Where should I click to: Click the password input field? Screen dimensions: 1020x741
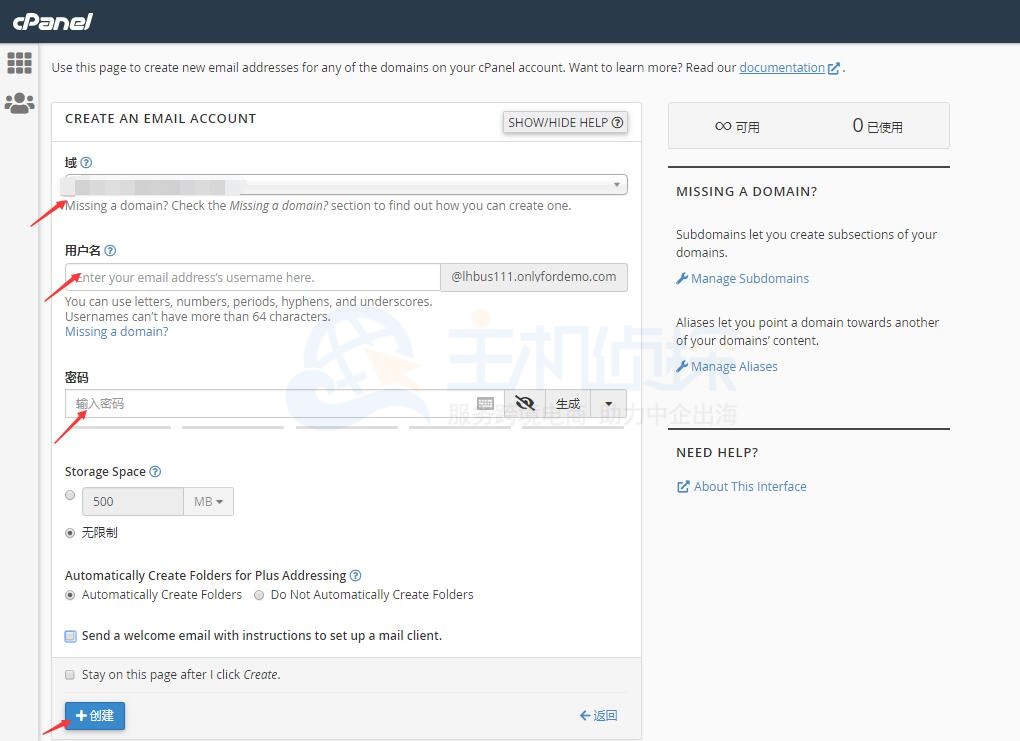pyautogui.click(x=284, y=403)
